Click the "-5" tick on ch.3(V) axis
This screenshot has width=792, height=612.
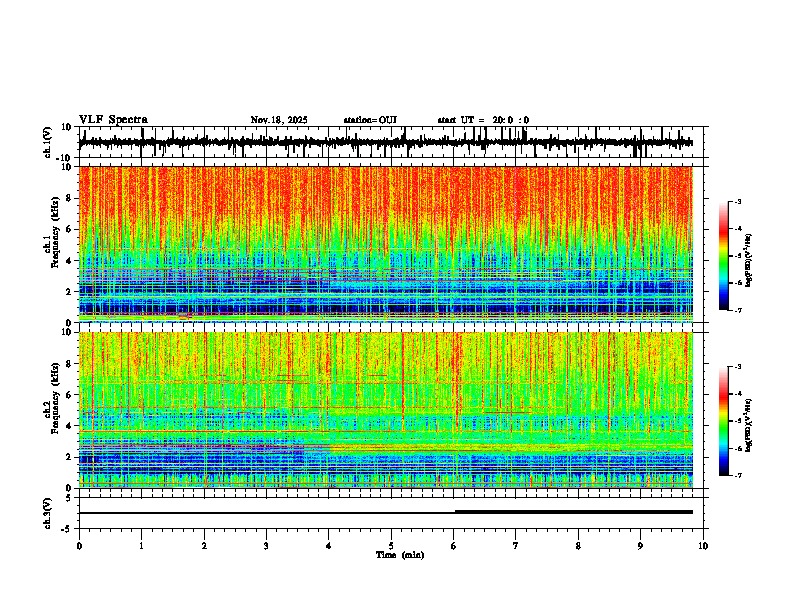click(68, 529)
